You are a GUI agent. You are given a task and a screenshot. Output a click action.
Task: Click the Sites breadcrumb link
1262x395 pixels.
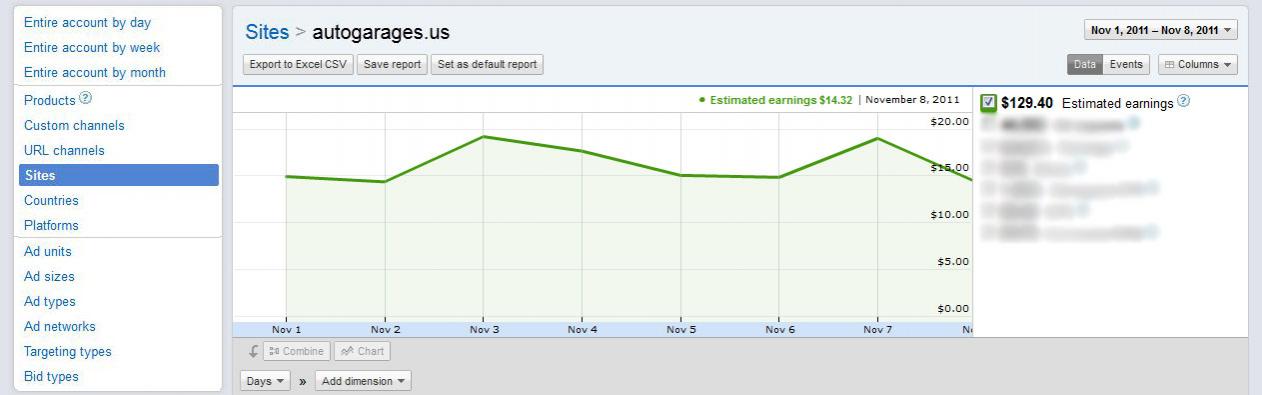pyautogui.click(x=267, y=32)
